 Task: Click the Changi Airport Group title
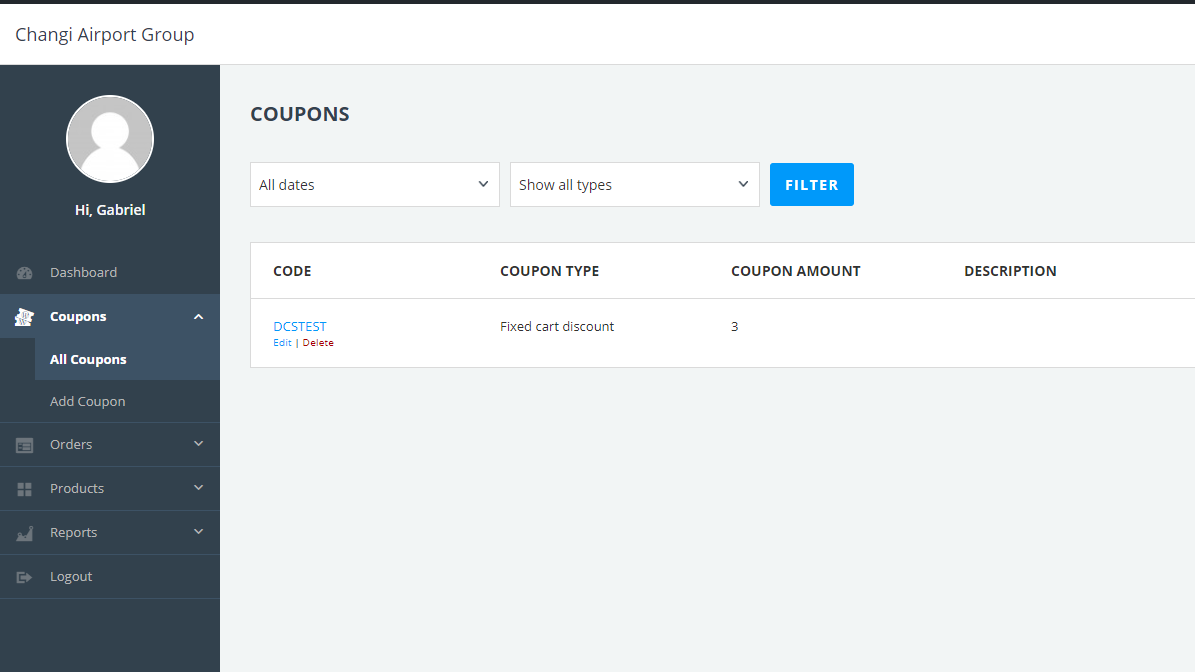coord(104,34)
